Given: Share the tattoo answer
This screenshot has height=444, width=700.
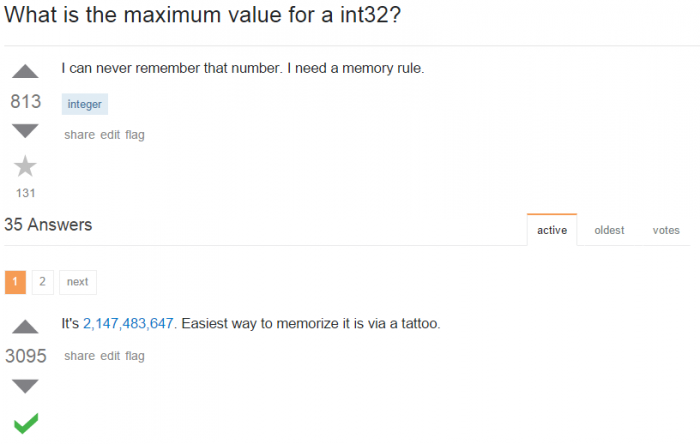Looking at the screenshot, I should coord(79,356).
